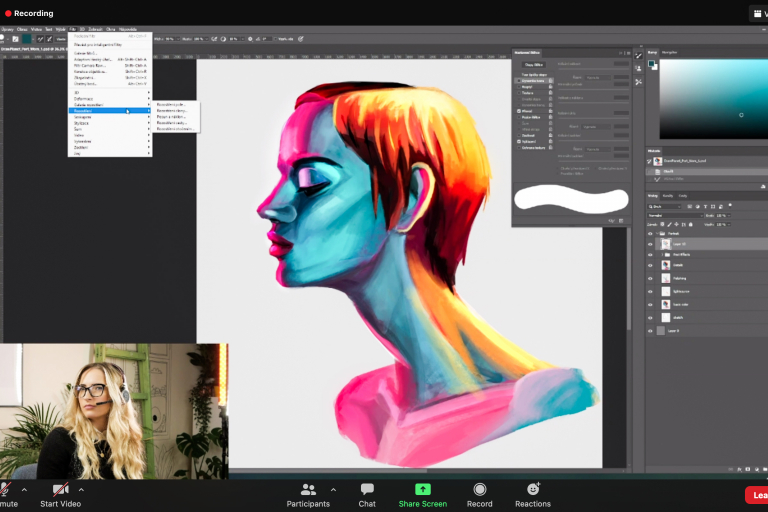Pick a color in the teal color field
The image size is (768, 512).
(x=710, y=95)
